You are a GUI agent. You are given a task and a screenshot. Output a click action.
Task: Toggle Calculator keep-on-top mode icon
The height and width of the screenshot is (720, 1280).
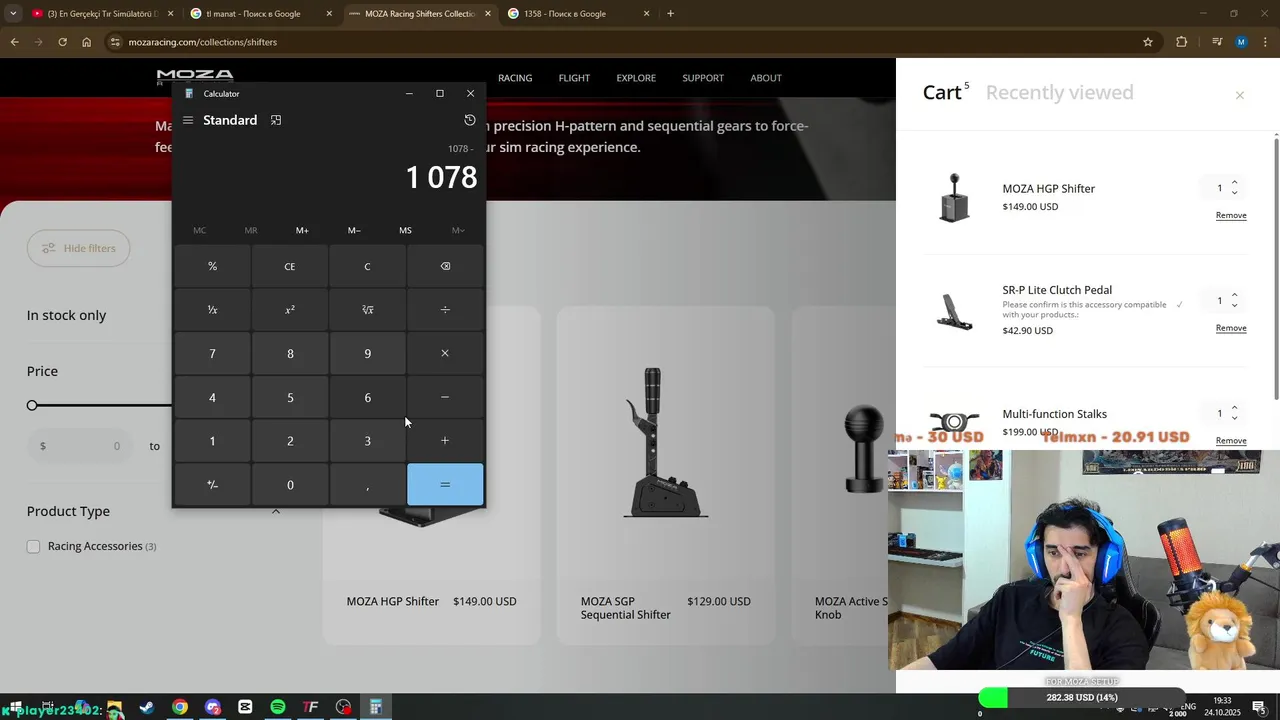pyautogui.click(x=276, y=120)
